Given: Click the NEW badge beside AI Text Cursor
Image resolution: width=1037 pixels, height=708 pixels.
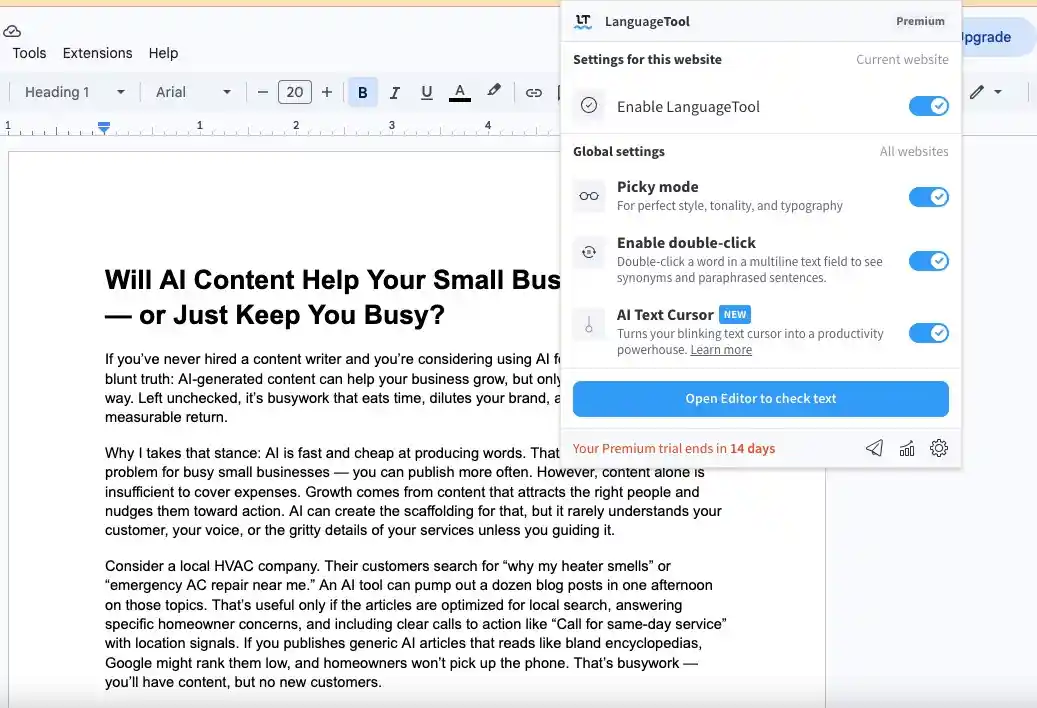Looking at the screenshot, I should [x=735, y=315].
